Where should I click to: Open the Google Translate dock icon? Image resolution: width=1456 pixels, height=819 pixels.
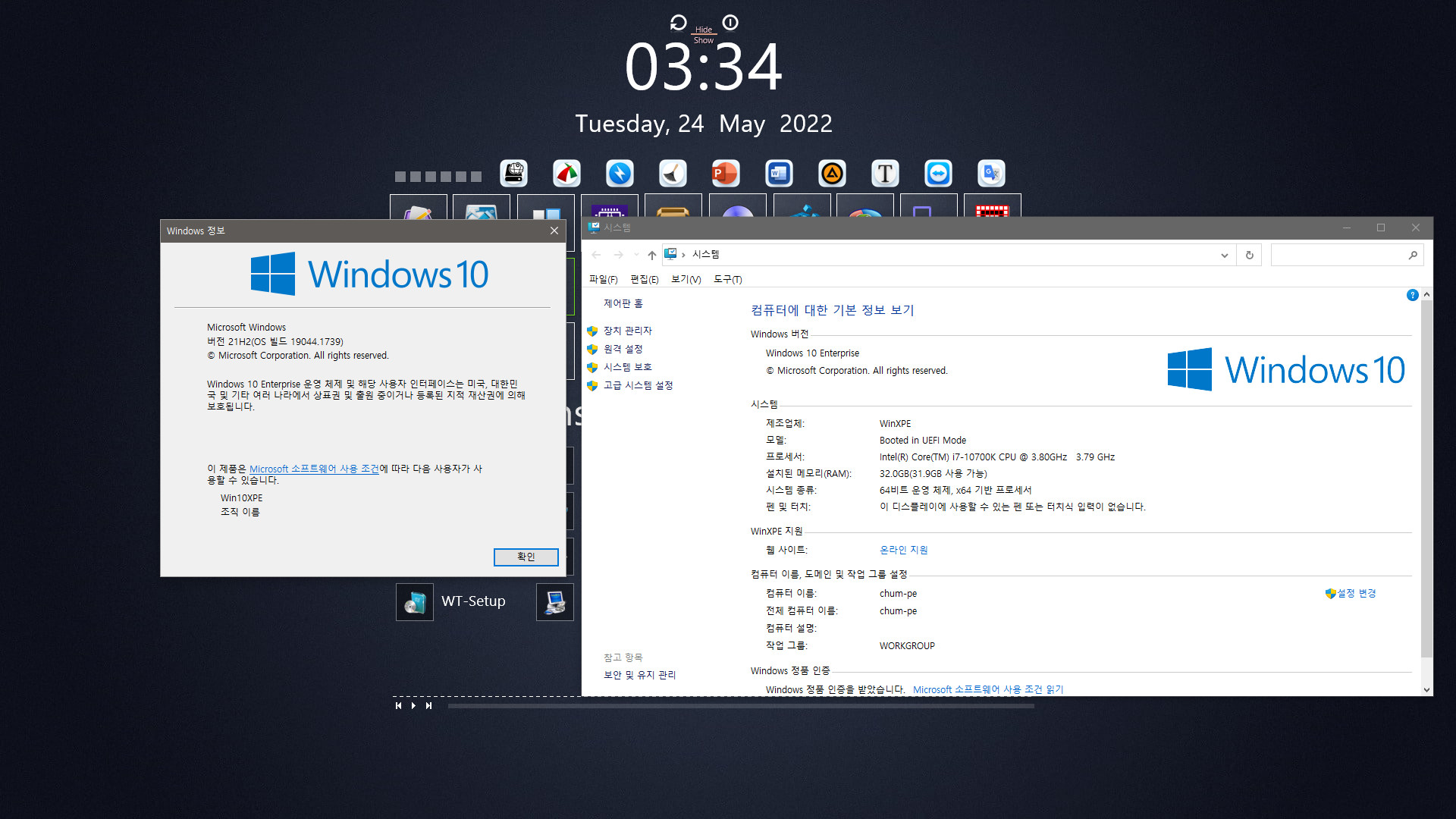(x=991, y=173)
